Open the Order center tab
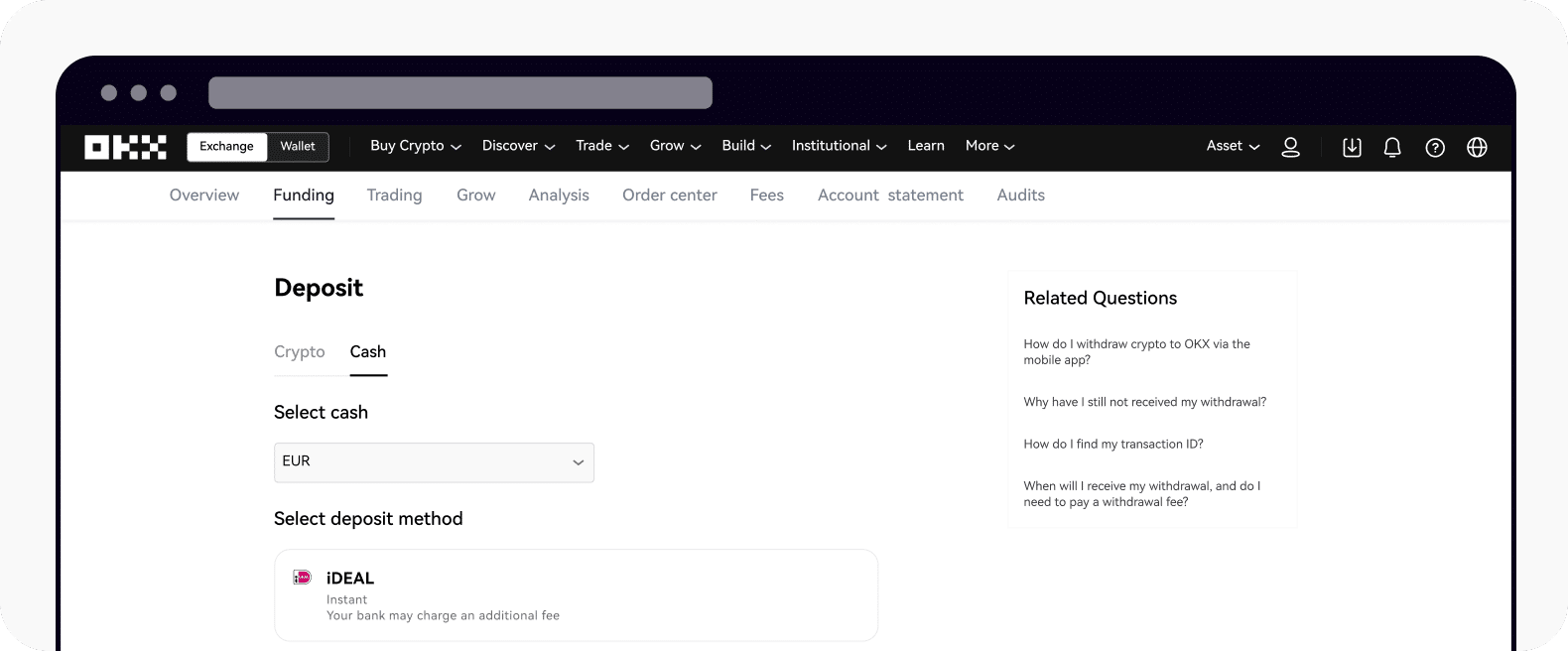This screenshot has height=651, width=1568. click(670, 195)
